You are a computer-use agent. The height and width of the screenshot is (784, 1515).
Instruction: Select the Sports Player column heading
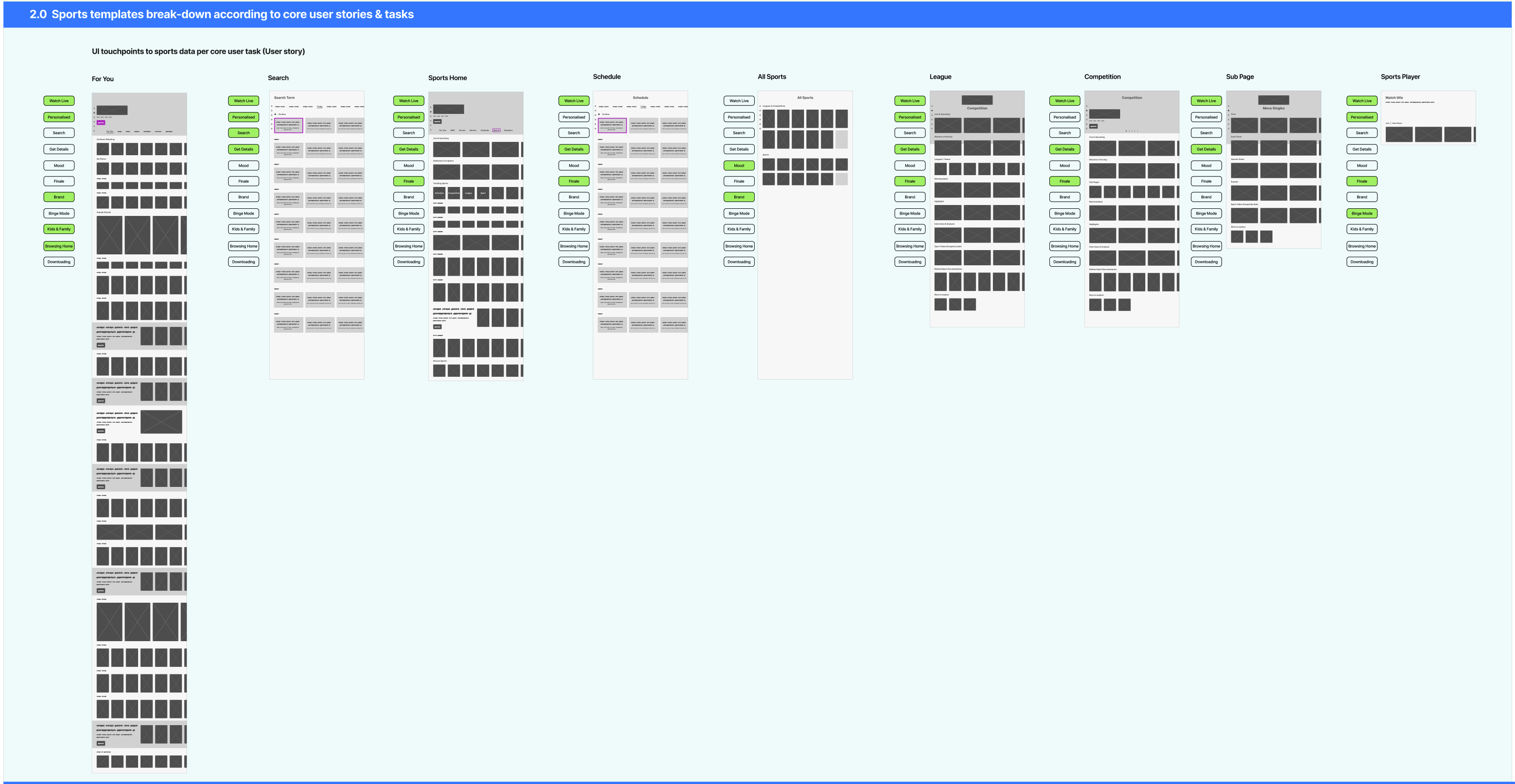[1400, 77]
